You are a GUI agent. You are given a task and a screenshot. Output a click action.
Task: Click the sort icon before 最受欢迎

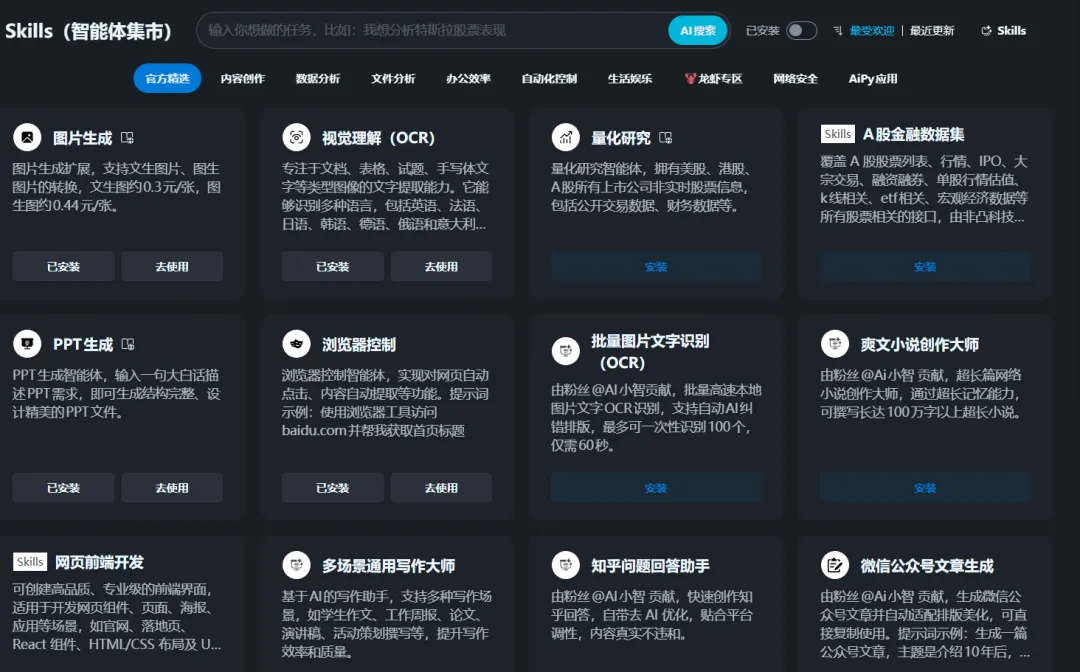click(x=838, y=30)
